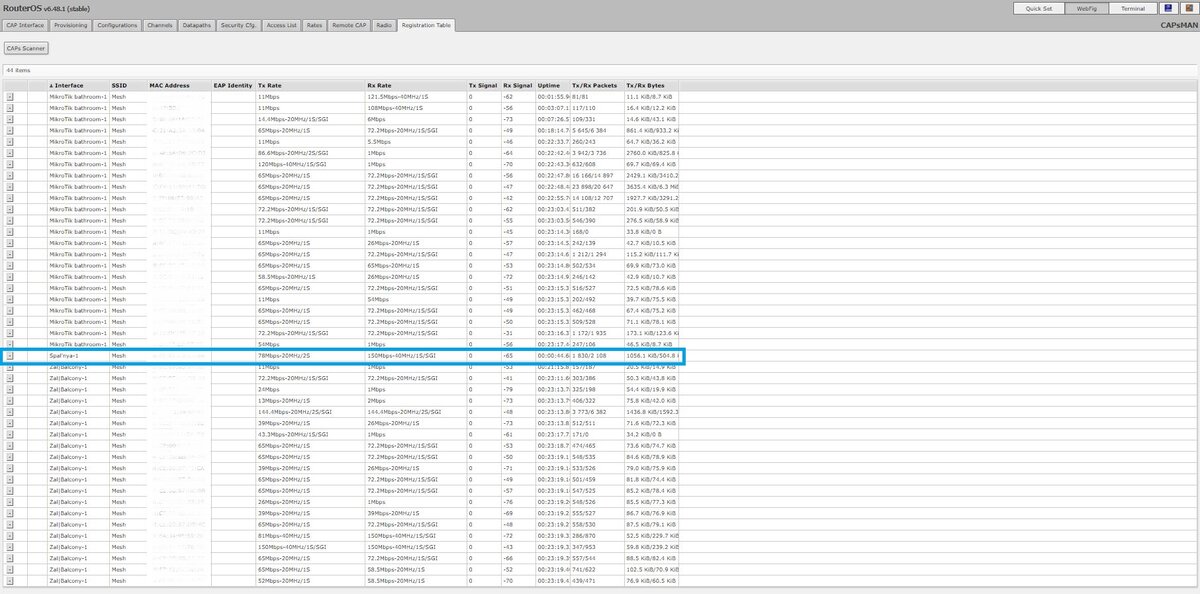Click the blue icon beside the Terminal button
Screen dimensions: 1200x594
pos(1168,8)
